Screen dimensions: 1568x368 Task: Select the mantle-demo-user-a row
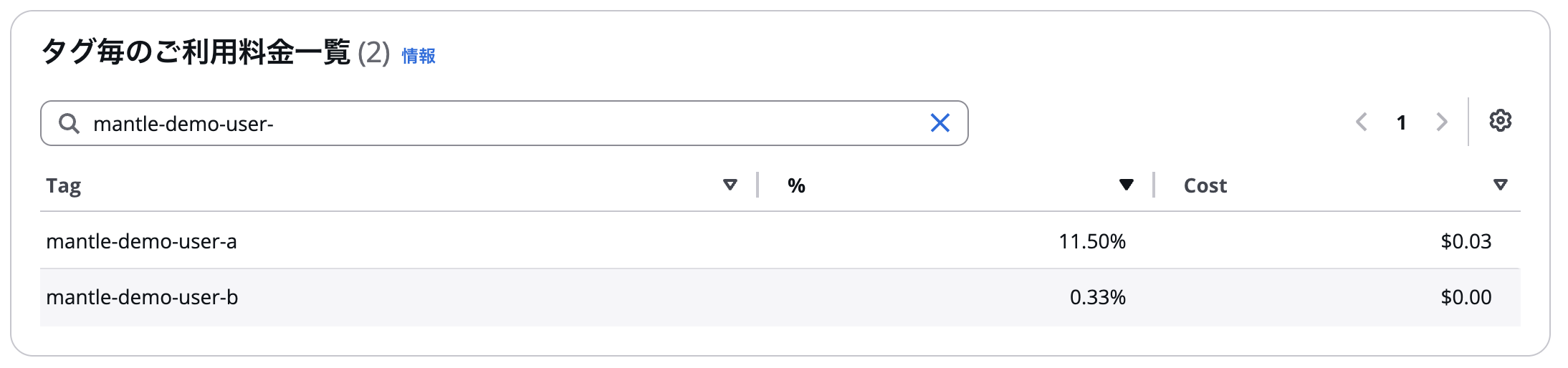[x=780, y=241]
